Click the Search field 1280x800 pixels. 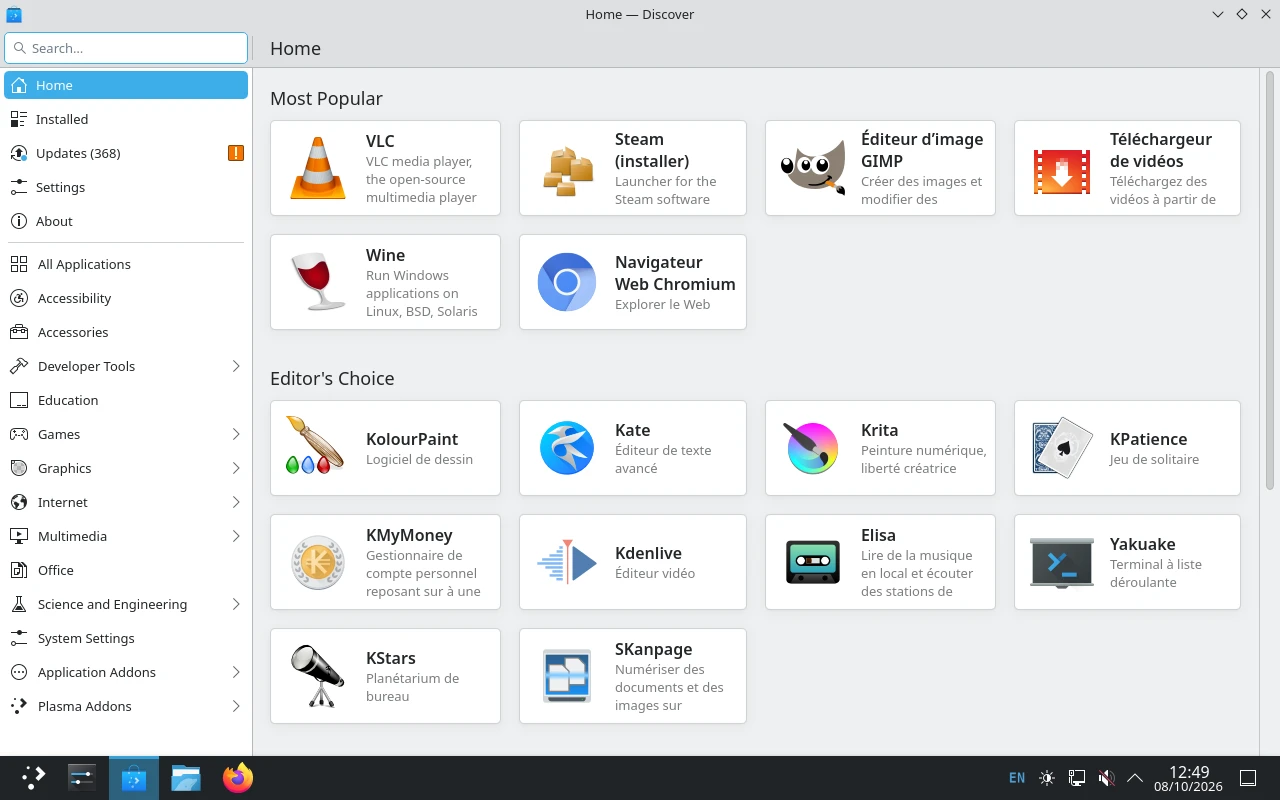pos(126,48)
